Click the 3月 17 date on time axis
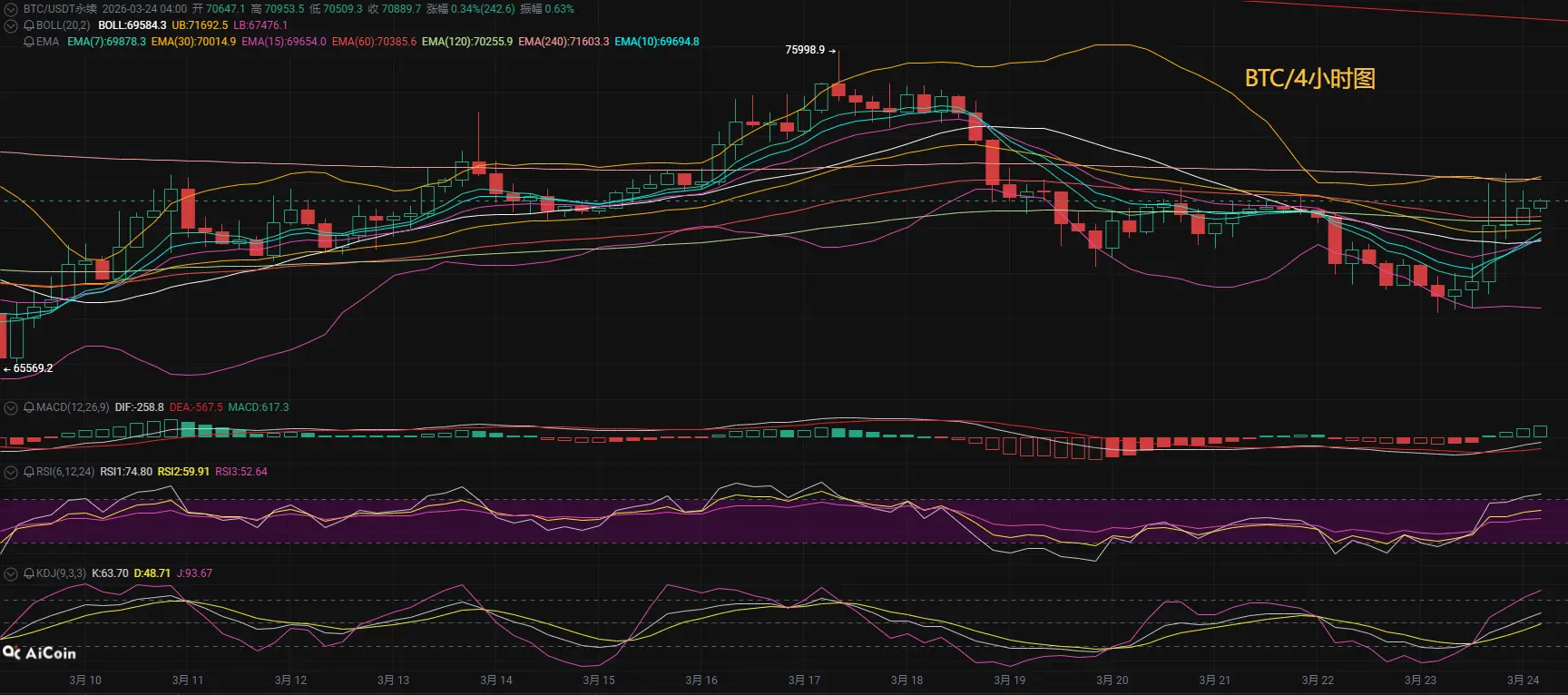This screenshot has width=1568, height=695. pos(804,680)
